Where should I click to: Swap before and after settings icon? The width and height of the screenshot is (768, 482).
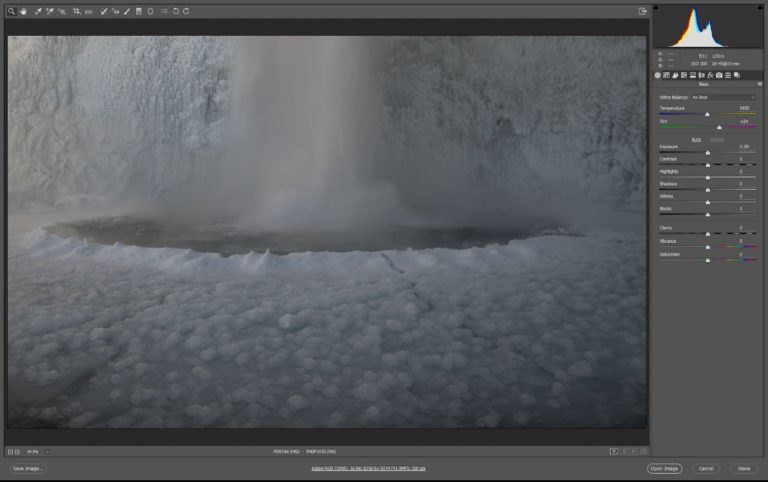tap(624, 452)
